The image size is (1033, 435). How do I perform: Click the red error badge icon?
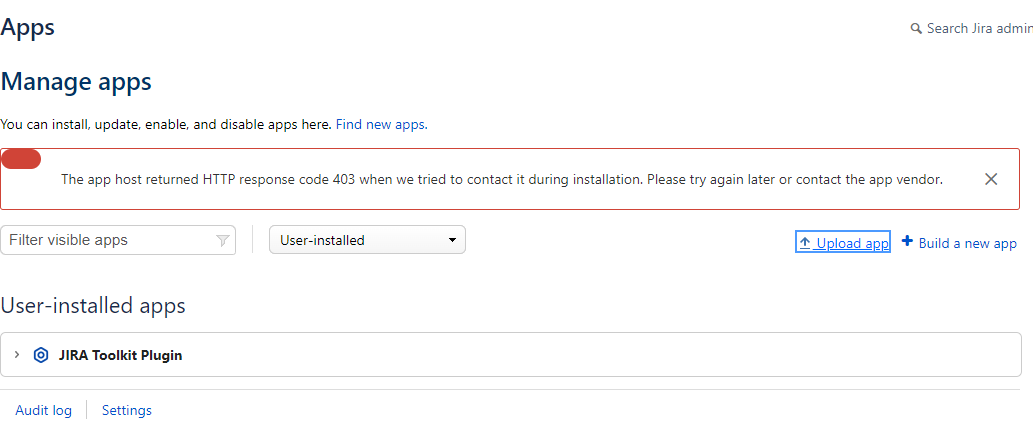[21, 159]
